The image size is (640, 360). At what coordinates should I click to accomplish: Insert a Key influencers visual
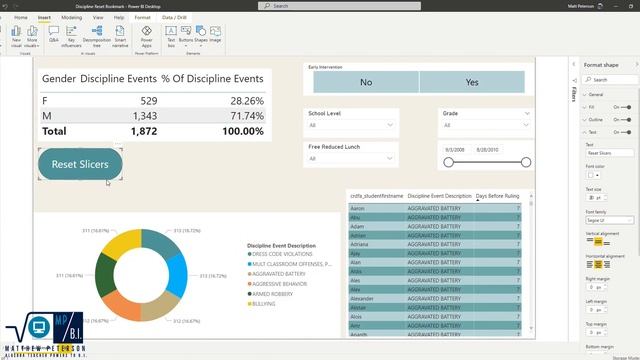coord(71,36)
